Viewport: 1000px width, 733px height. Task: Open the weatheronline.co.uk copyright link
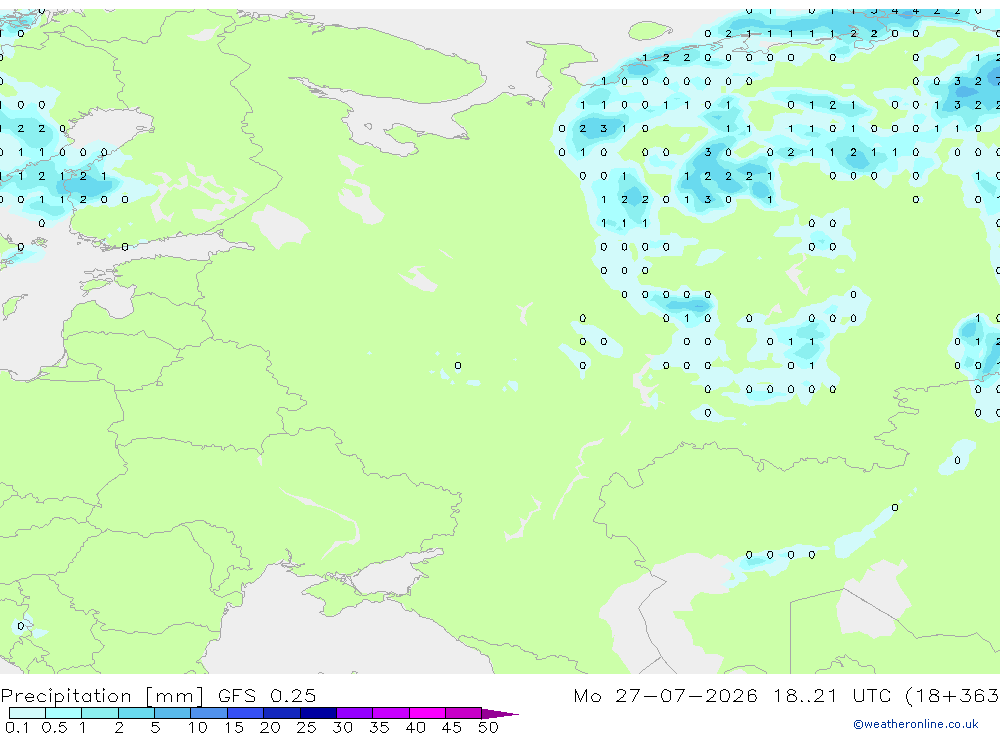click(x=915, y=724)
